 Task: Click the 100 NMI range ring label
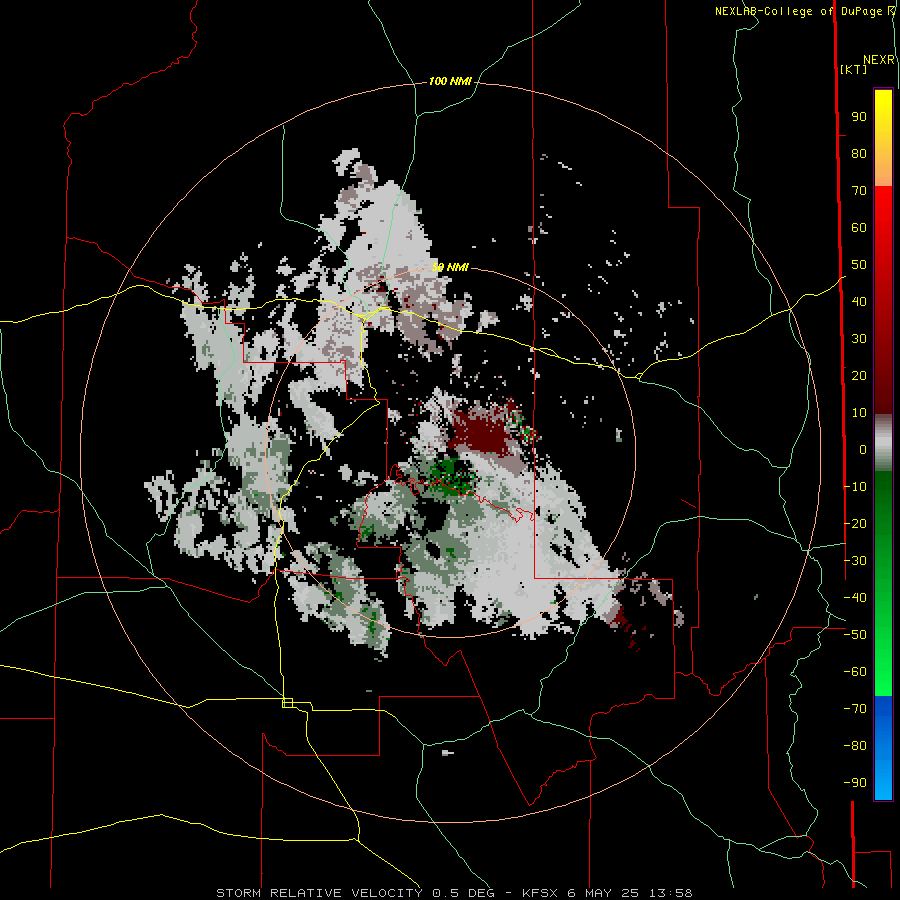pos(450,82)
